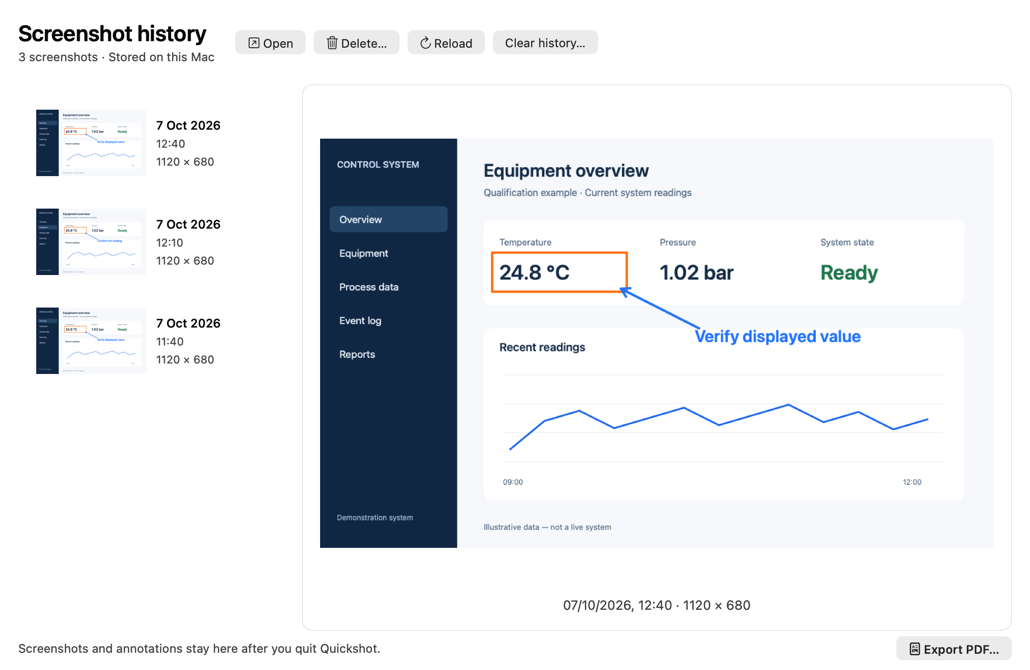Click the 11:40 time text in the list
Screen dimensions: 1030x670
pyautogui.click(x=170, y=342)
